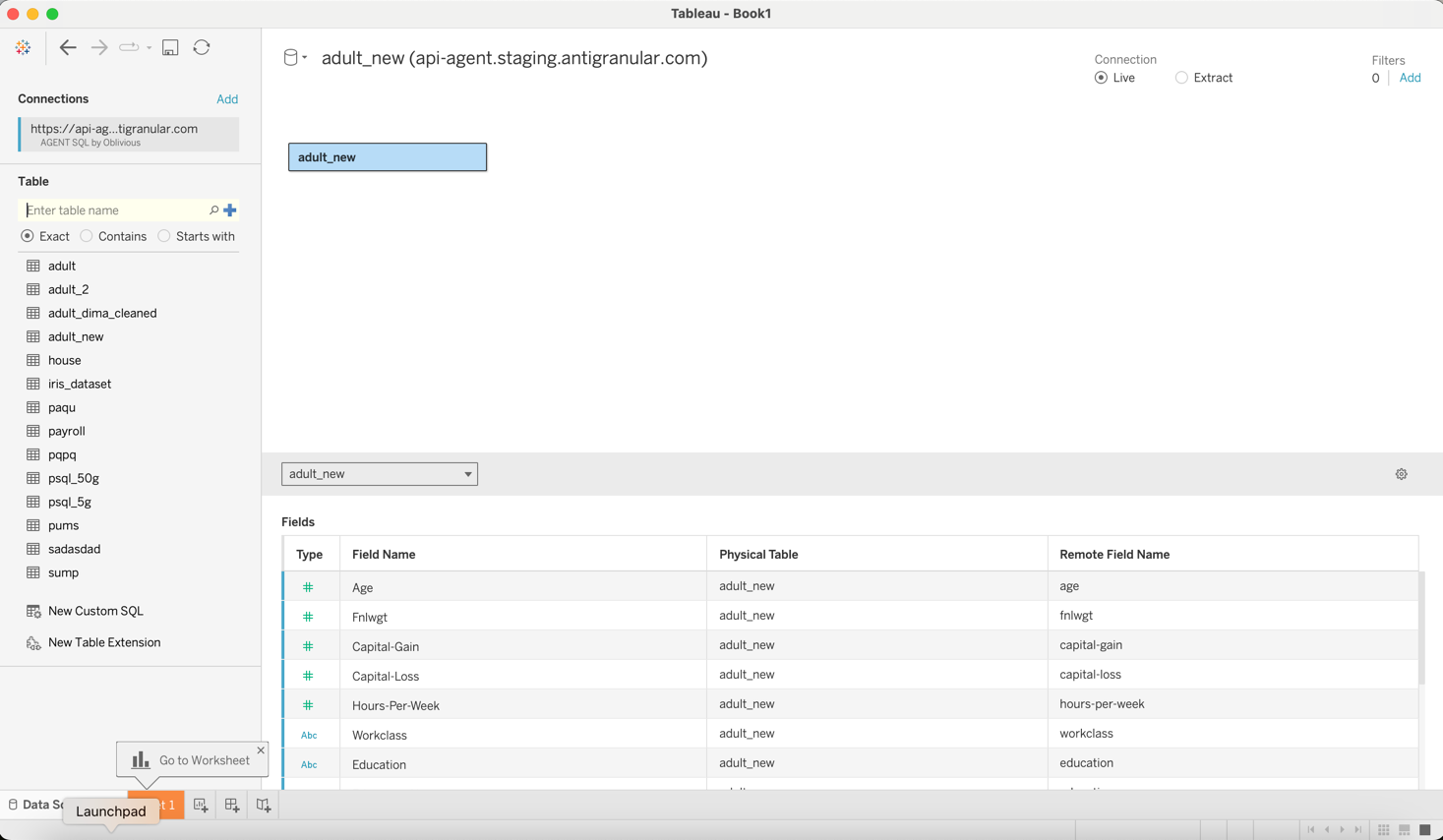
Task: Click the new worksheet icon
Action: [201, 805]
